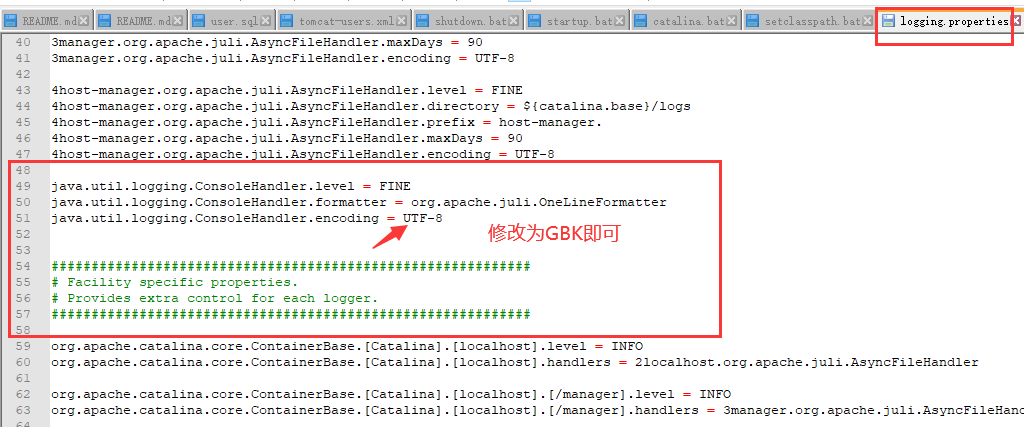Screen dimensions: 1024x427
Task: Click the '# Facility specific properties.' comment
Action: pyautogui.click(x=174, y=282)
